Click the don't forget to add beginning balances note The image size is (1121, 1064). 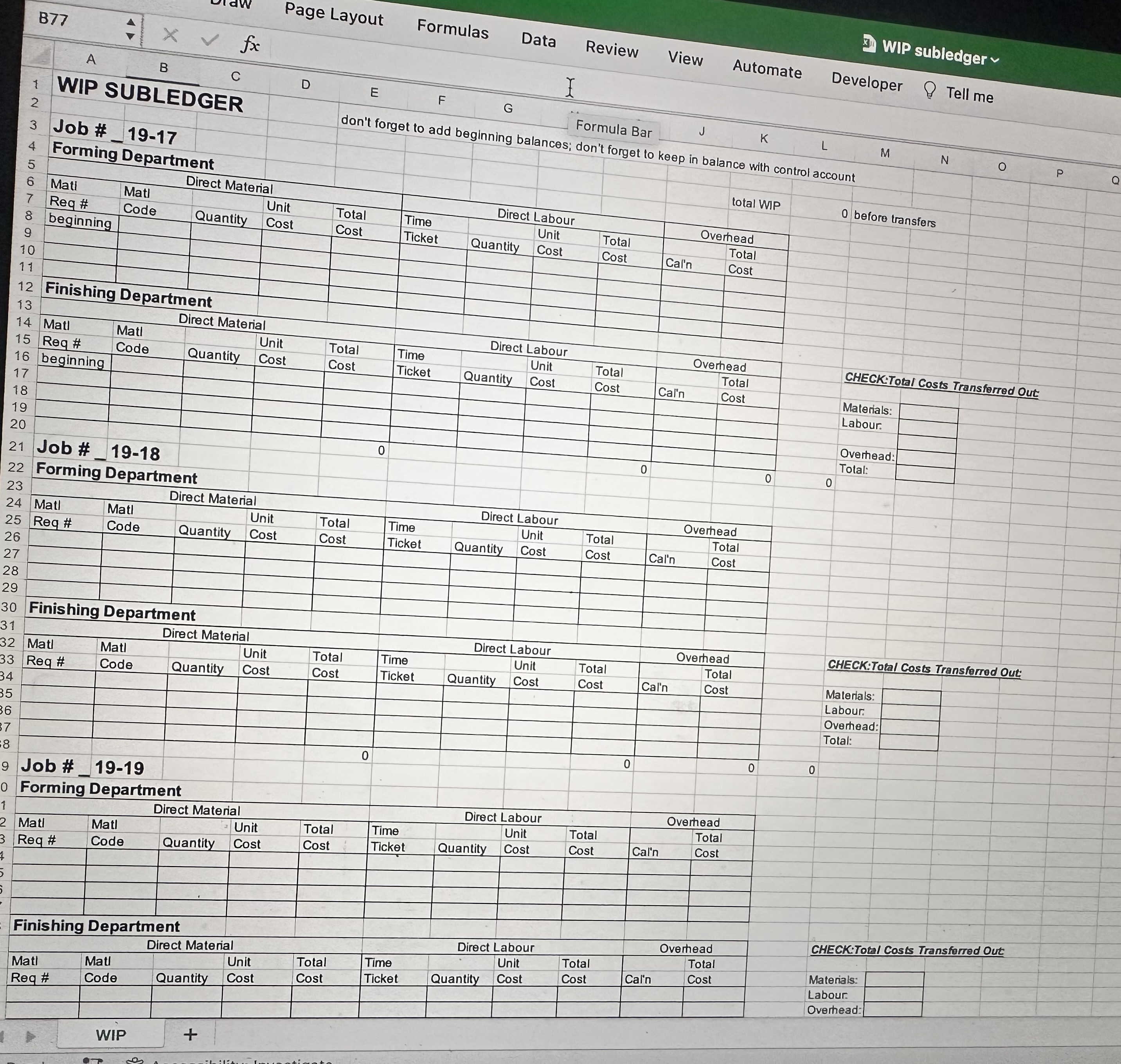pos(597,149)
